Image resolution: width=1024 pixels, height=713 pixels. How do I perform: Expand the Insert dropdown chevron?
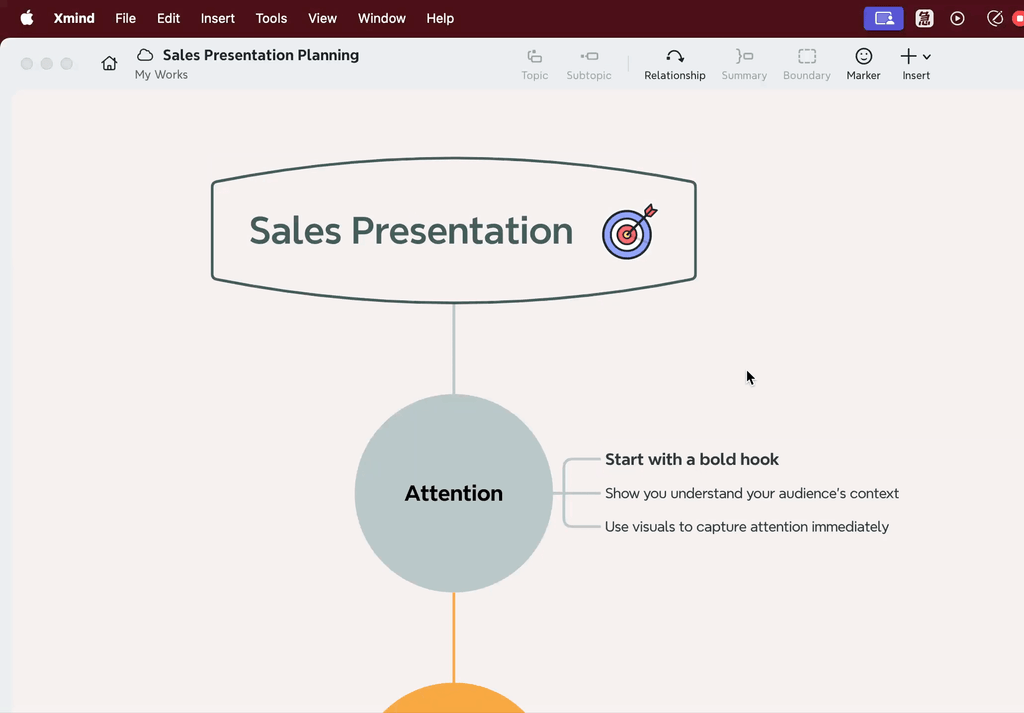coord(925,58)
